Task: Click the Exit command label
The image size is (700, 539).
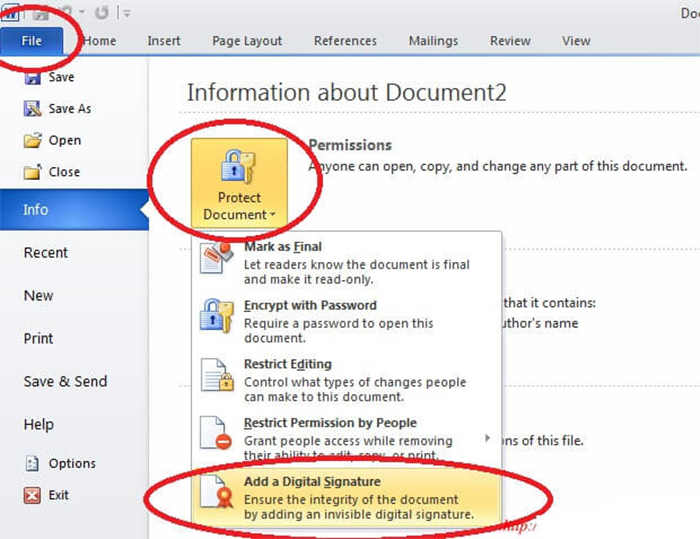Action: 58,495
